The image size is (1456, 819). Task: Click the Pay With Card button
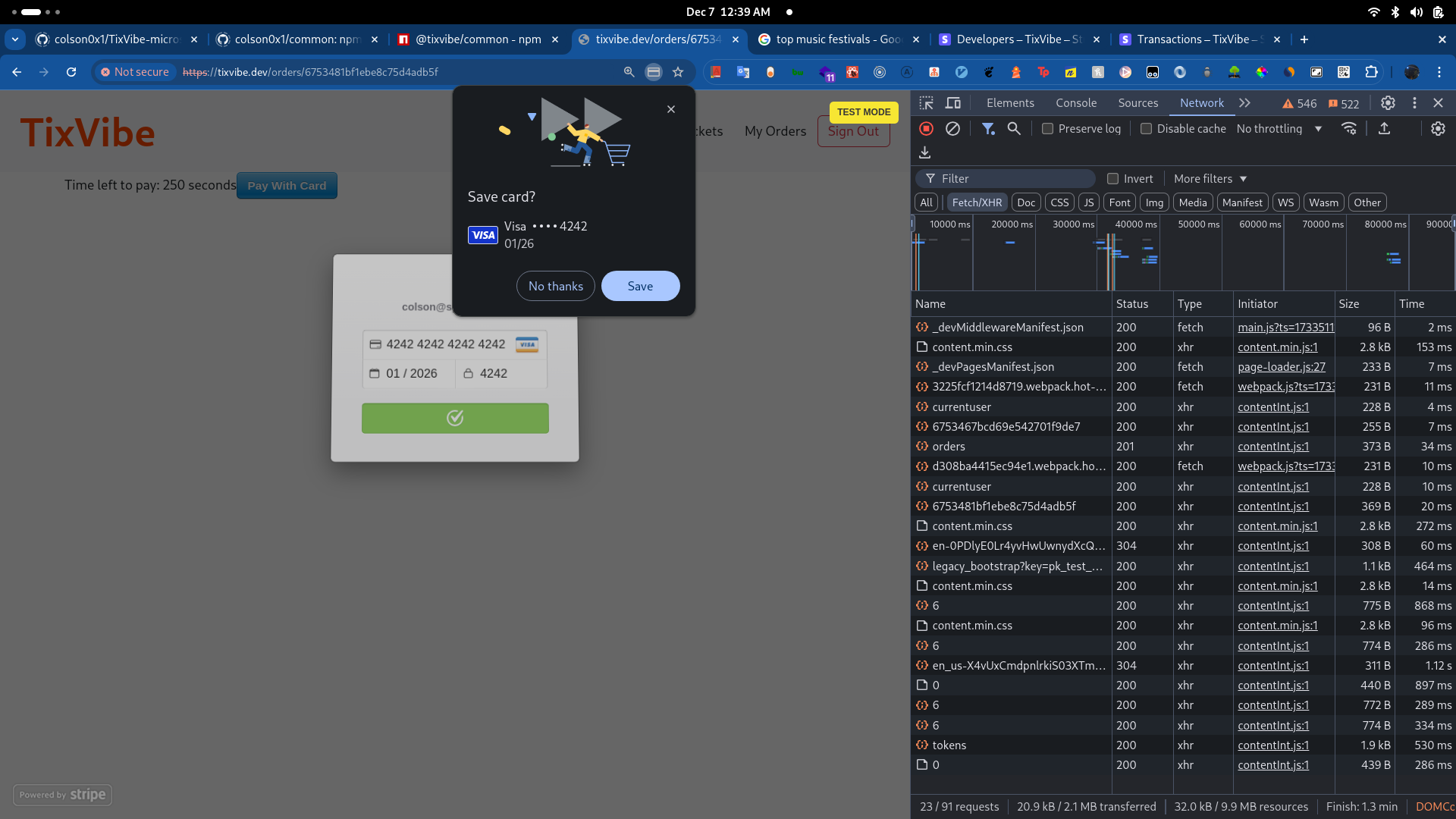[287, 186]
